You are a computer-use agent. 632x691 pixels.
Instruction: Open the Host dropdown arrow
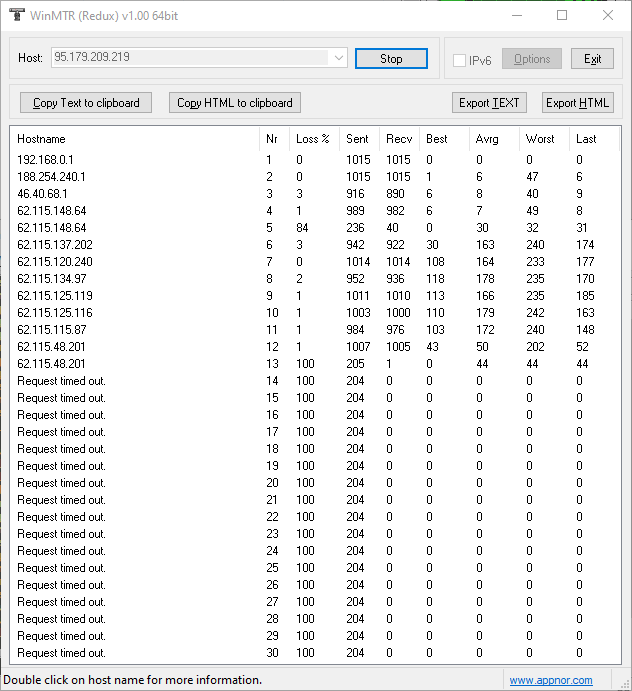point(338,58)
